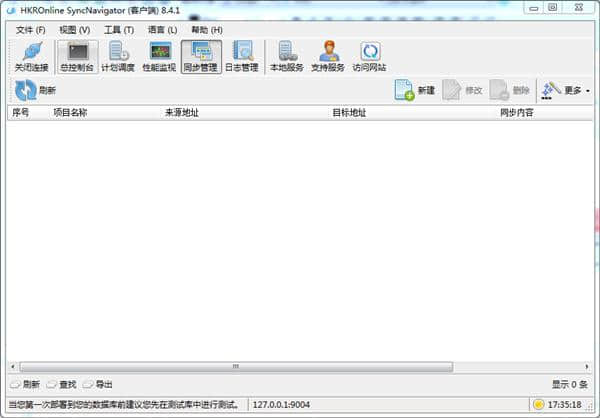
Task: Click the bottom 导出 export button
Action: click(98, 384)
